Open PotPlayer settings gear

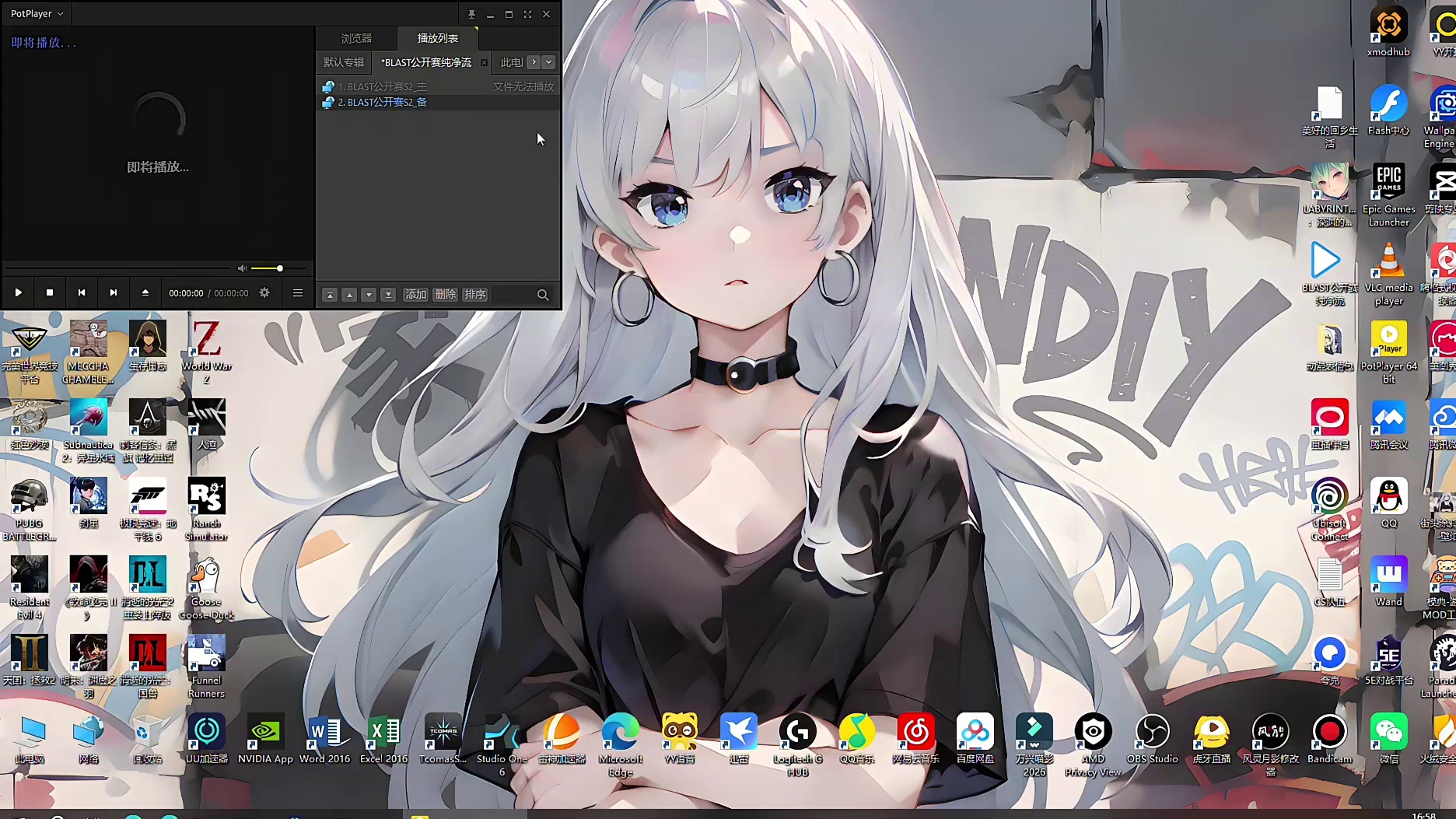pyautogui.click(x=264, y=292)
